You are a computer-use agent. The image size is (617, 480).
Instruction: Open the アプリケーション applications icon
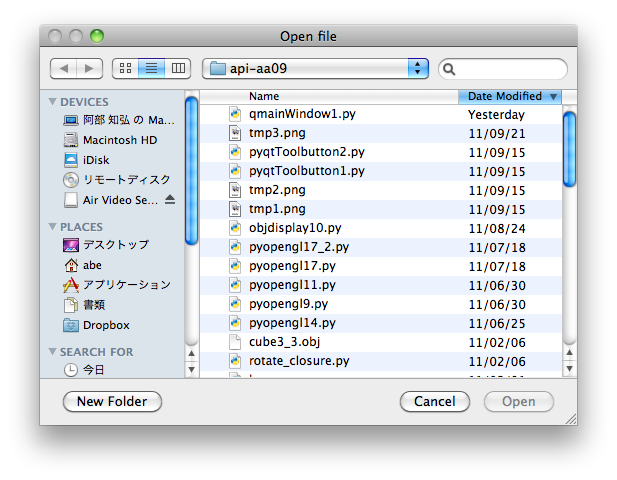tap(71, 285)
